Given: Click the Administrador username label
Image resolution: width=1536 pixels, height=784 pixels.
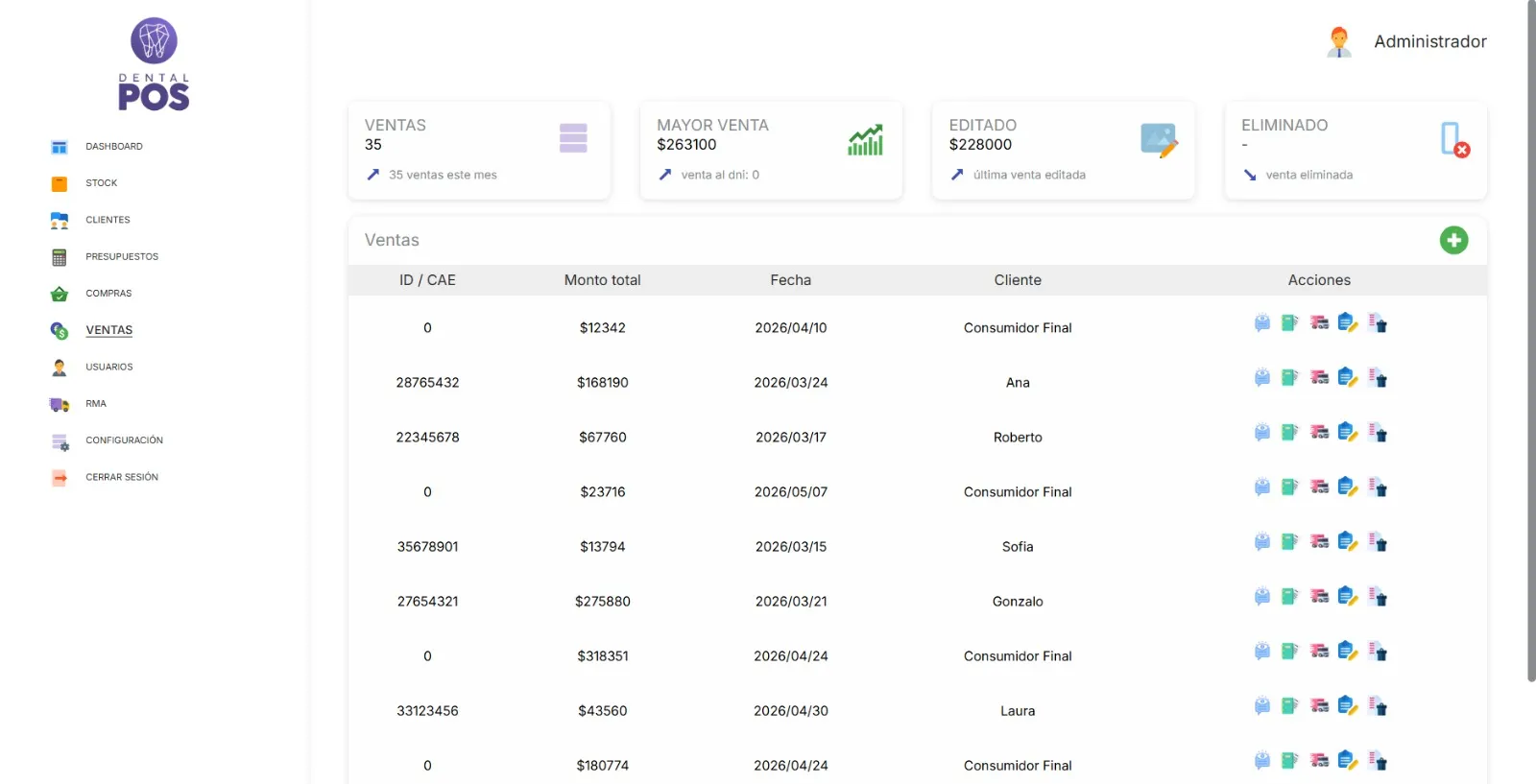Looking at the screenshot, I should pyautogui.click(x=1430, y=41).
